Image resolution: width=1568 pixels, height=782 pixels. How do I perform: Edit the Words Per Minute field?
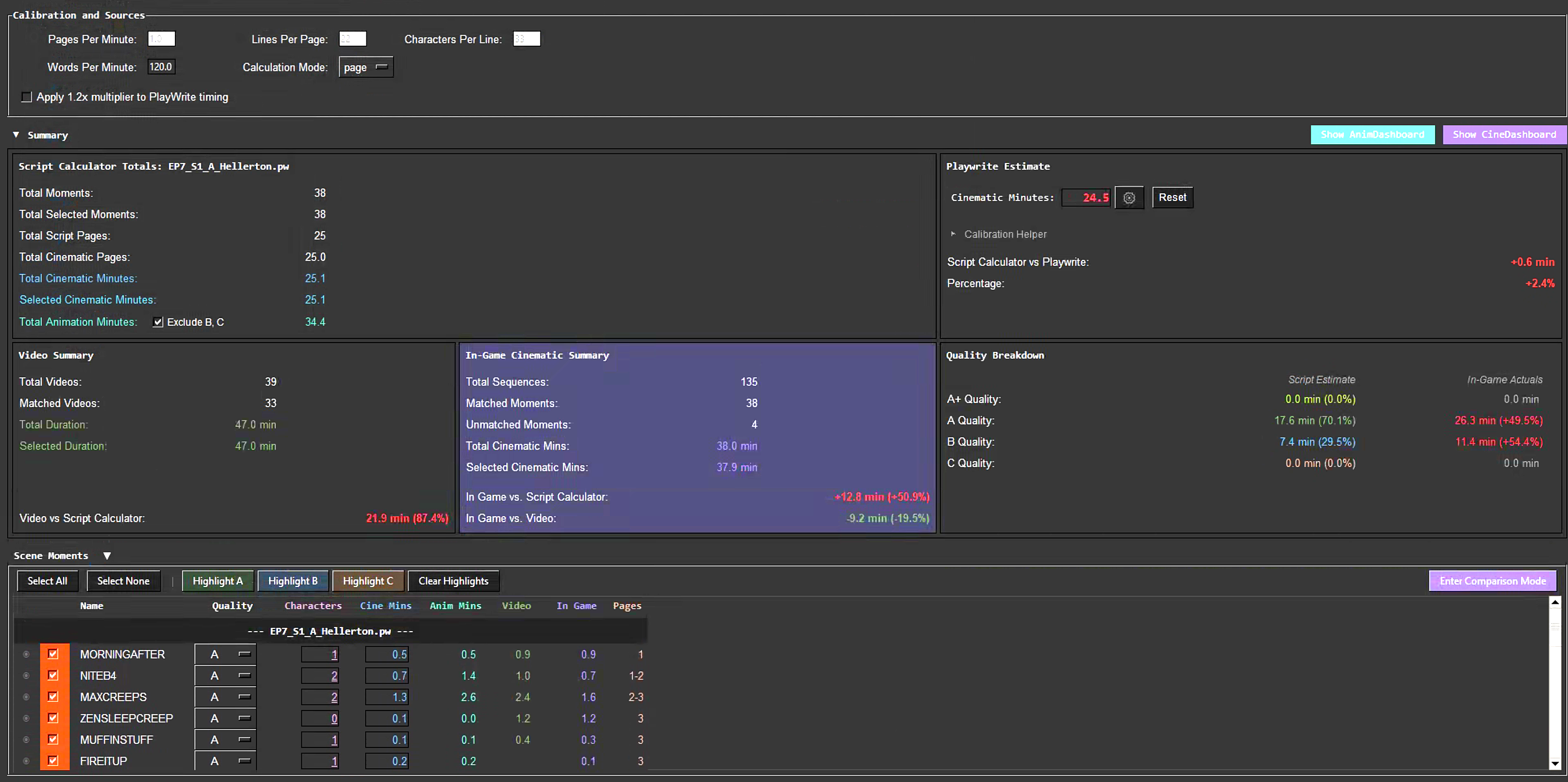[161, 67]
